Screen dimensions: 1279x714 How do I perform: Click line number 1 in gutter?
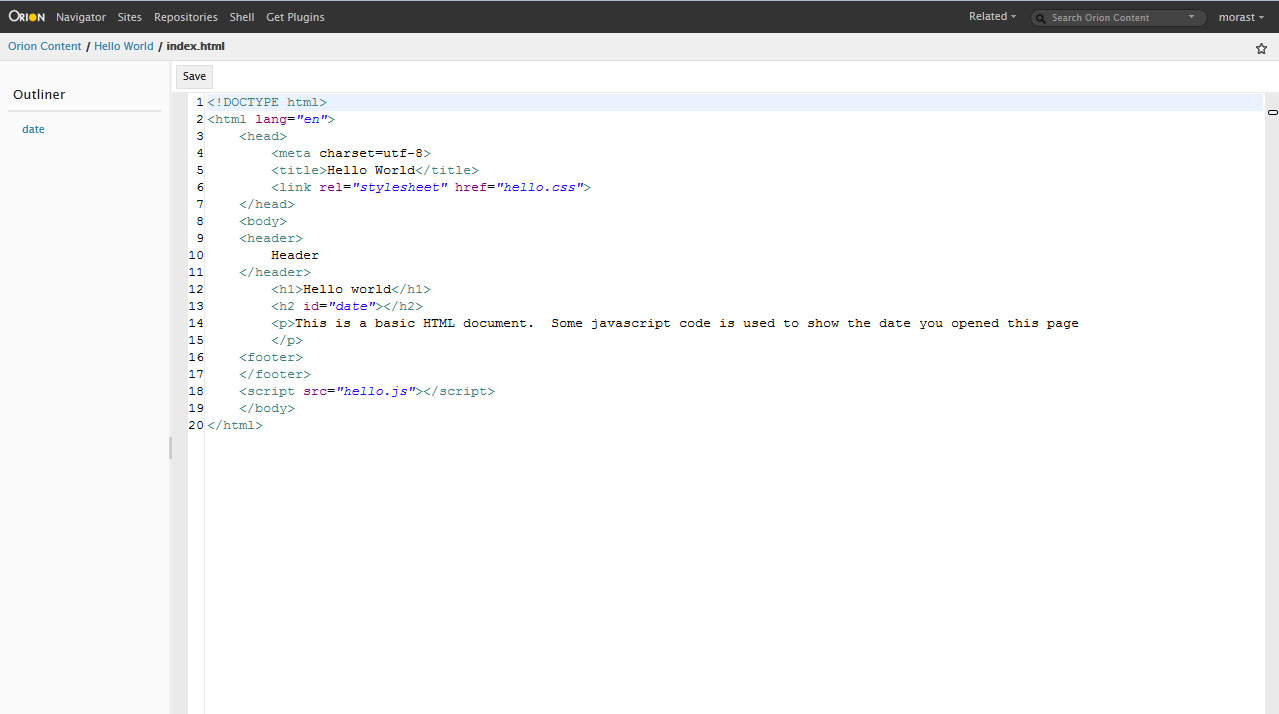199,102
